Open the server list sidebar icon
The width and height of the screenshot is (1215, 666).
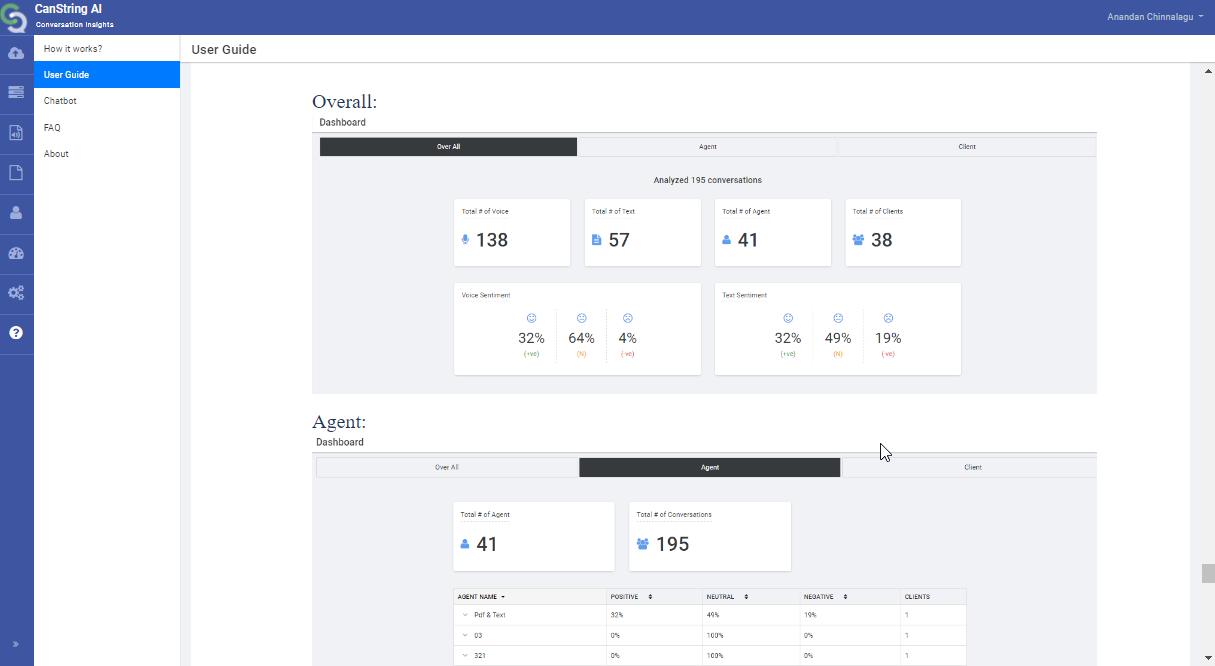point(16,92)
